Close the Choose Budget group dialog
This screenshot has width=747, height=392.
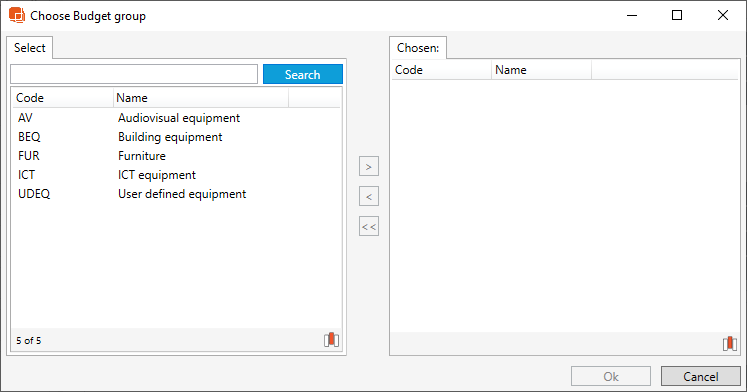(x=723, y=15)
